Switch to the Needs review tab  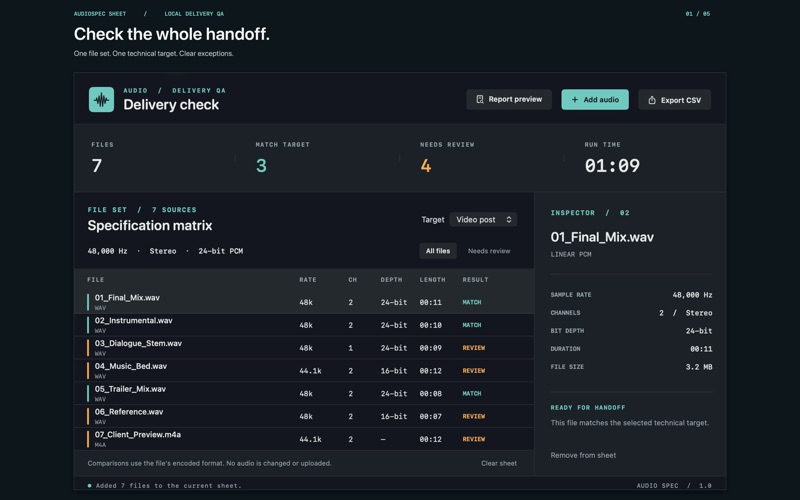pyautogui.click(x=489, y=251)
